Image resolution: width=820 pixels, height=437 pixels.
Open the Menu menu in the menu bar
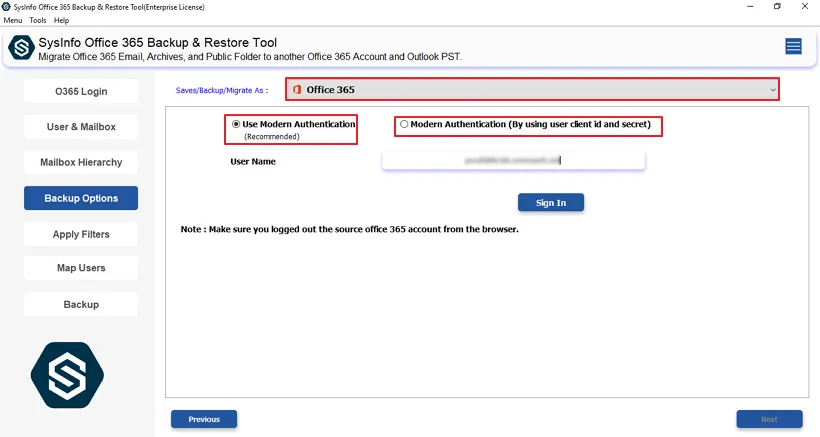(13, 20)
